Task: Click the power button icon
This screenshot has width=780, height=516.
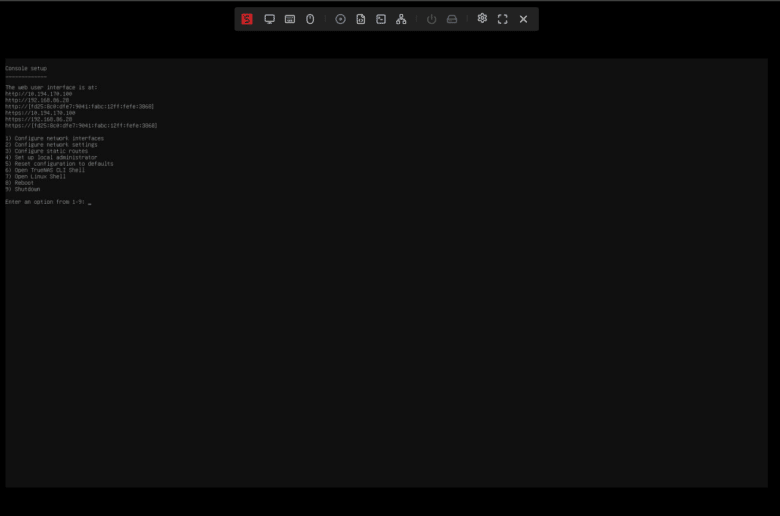Action: tap(431, 19)
